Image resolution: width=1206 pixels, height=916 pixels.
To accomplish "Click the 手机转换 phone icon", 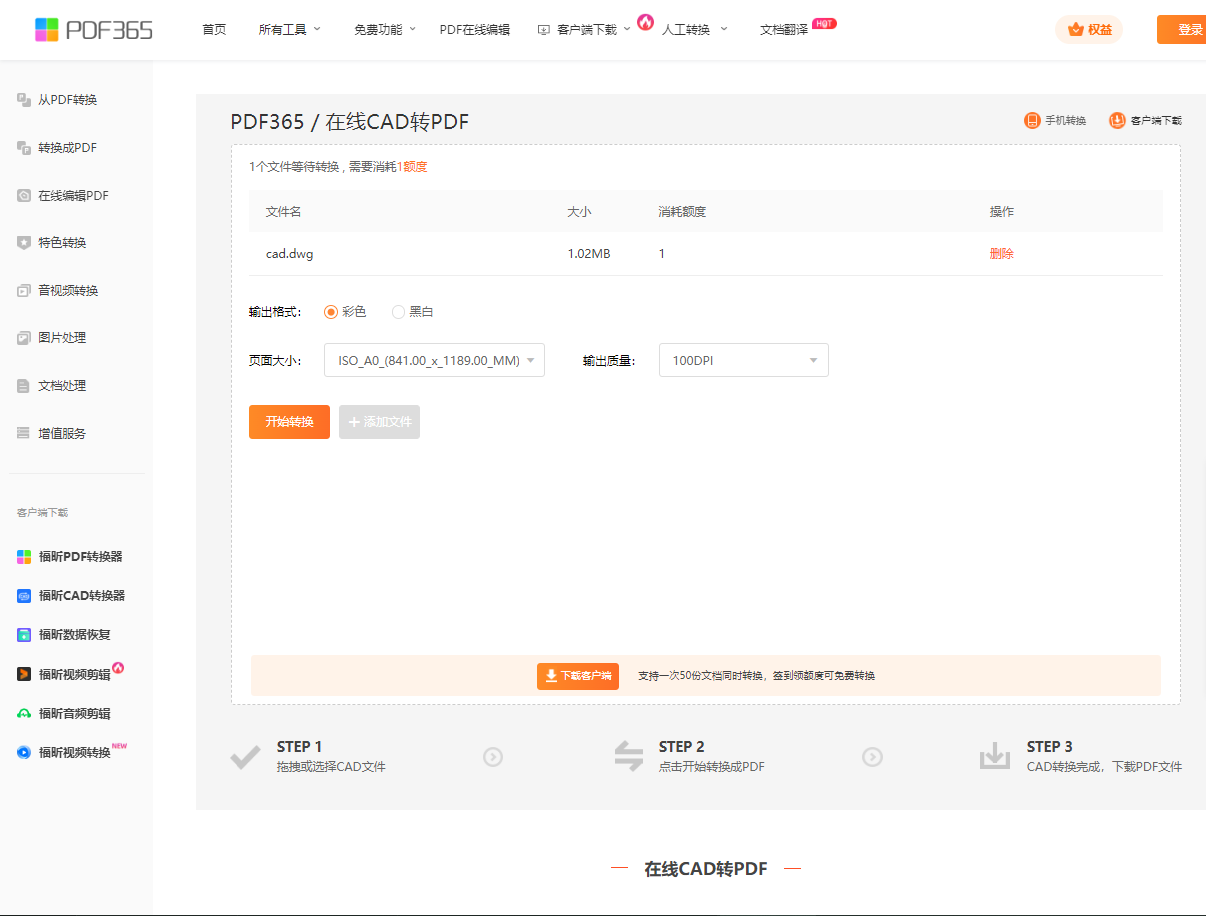I will pyautogui.click(x=1032, y=121).
